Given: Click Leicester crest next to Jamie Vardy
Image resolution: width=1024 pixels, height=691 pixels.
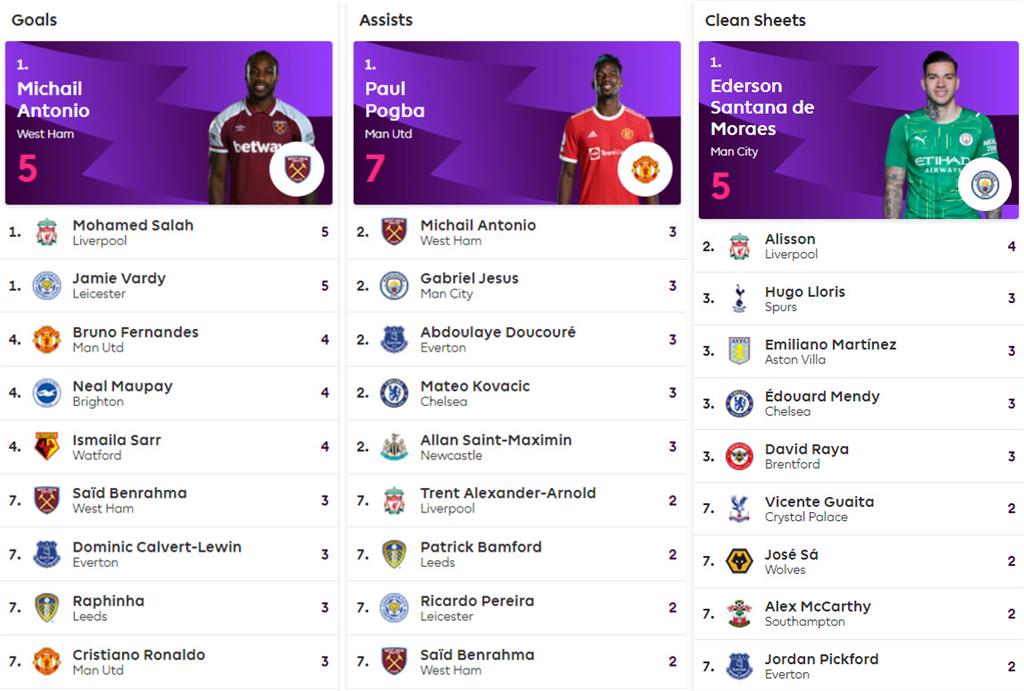Looking at the screenshot, I should [46, 286].
